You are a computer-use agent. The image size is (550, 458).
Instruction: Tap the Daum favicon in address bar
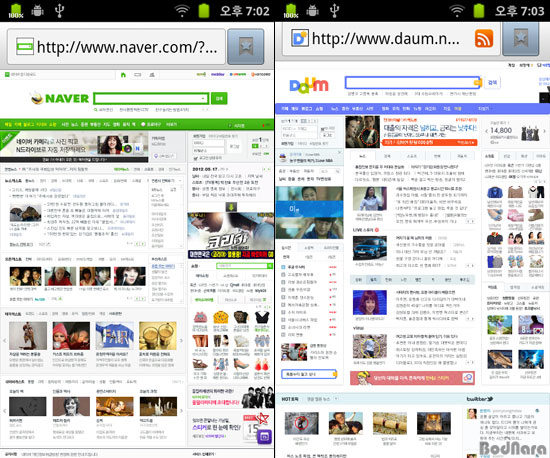(300, 38)
